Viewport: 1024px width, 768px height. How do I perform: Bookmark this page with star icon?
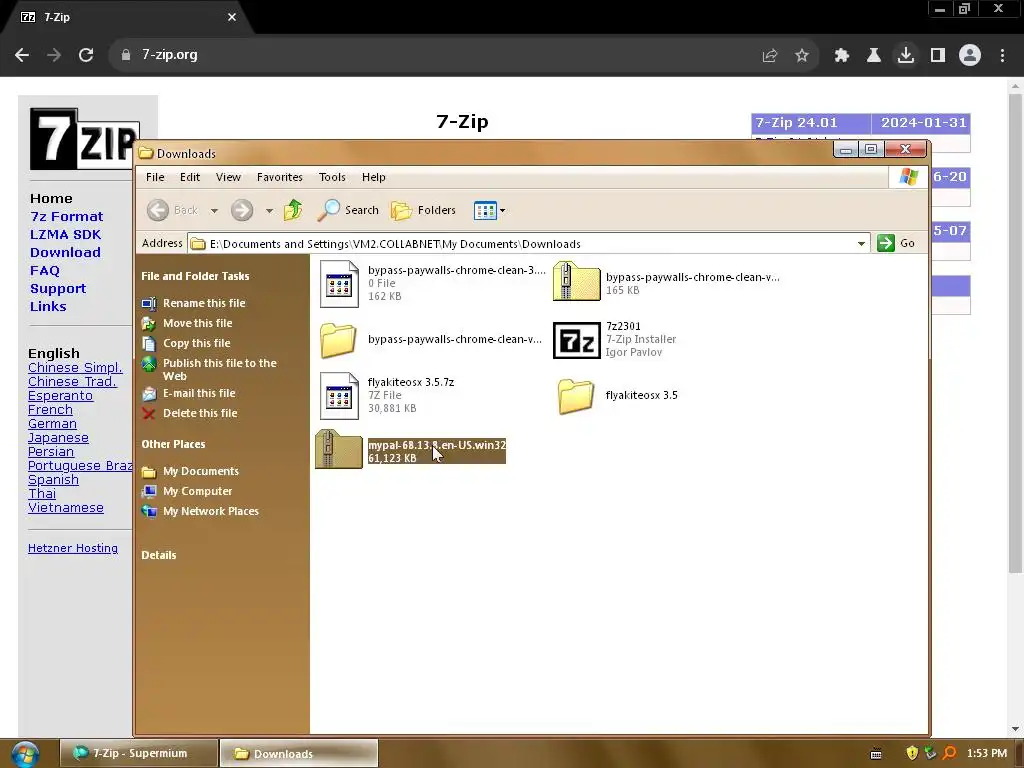pos(802,56)
